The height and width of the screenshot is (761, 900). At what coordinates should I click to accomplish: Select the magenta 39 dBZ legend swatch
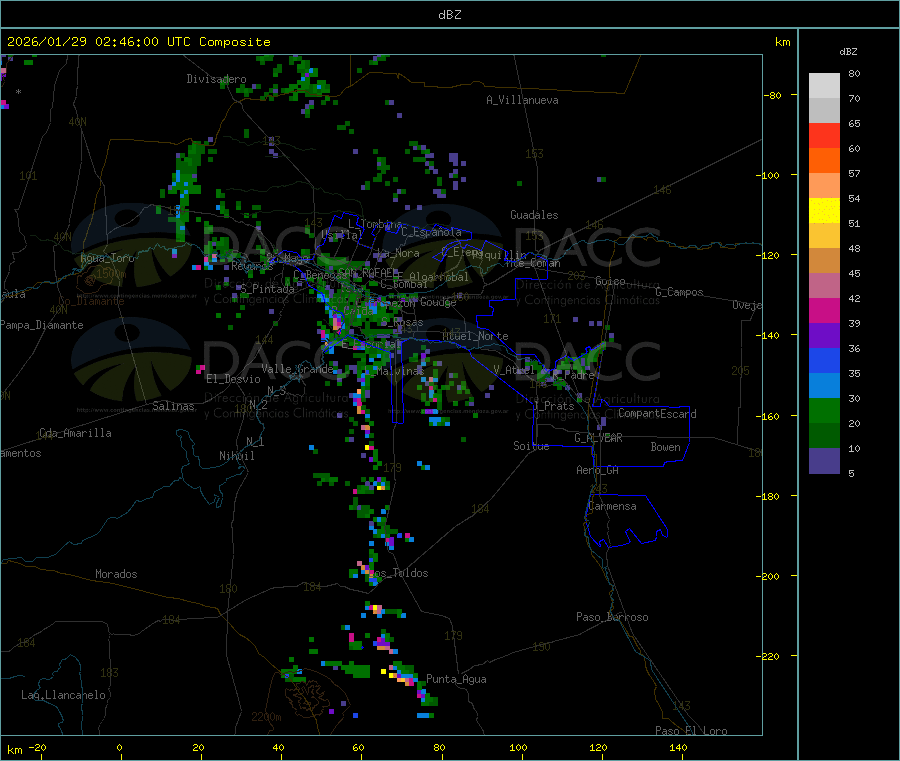(824, 310)
